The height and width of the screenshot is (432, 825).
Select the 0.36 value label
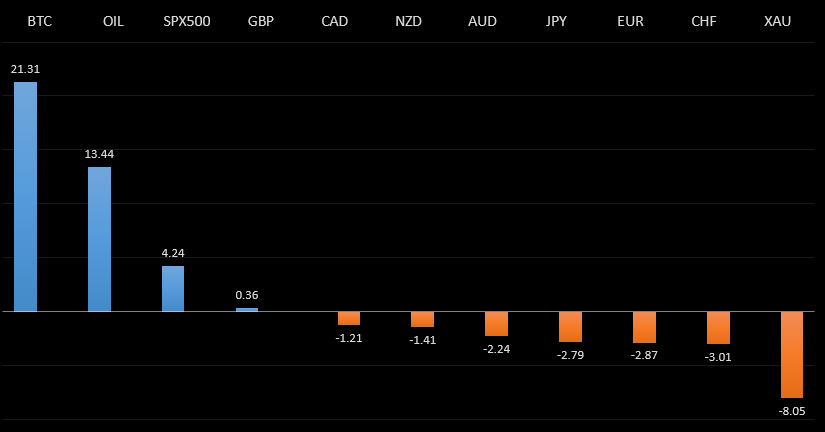coord(247,295)
